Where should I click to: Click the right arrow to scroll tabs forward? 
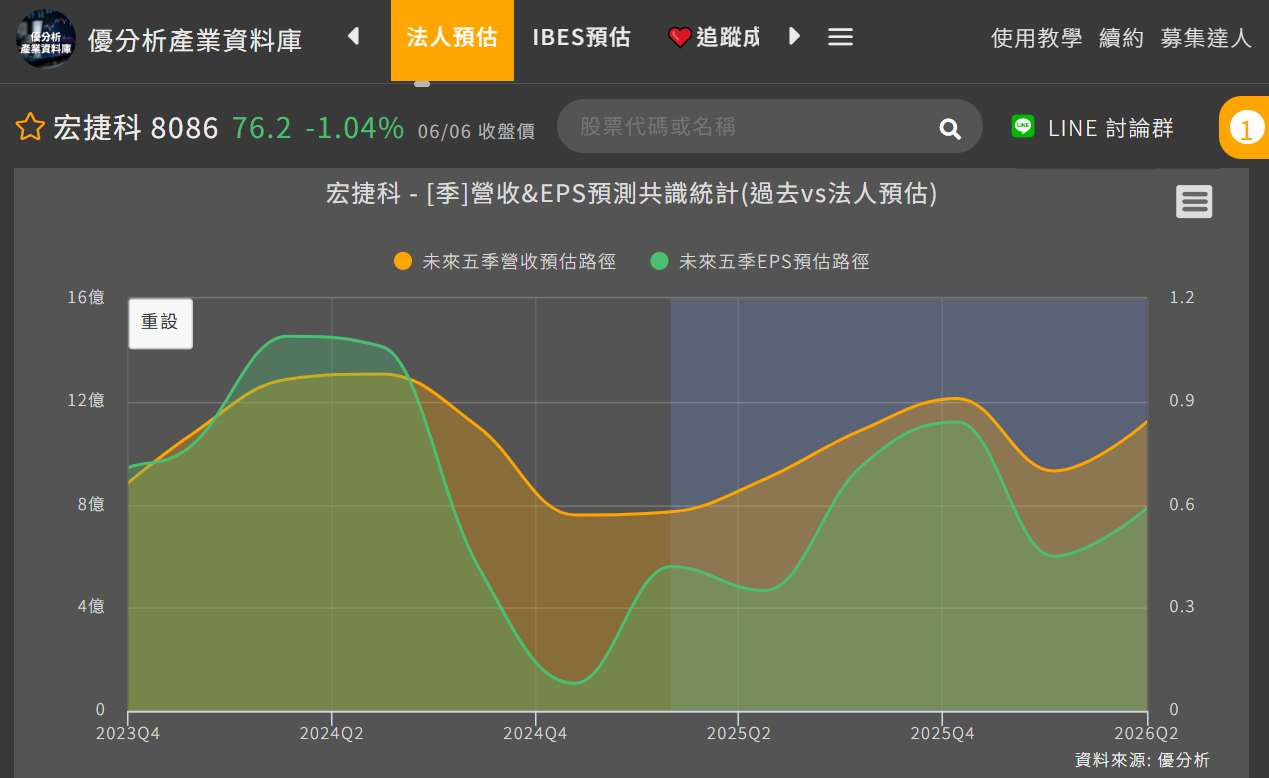[x=795, y=37]
